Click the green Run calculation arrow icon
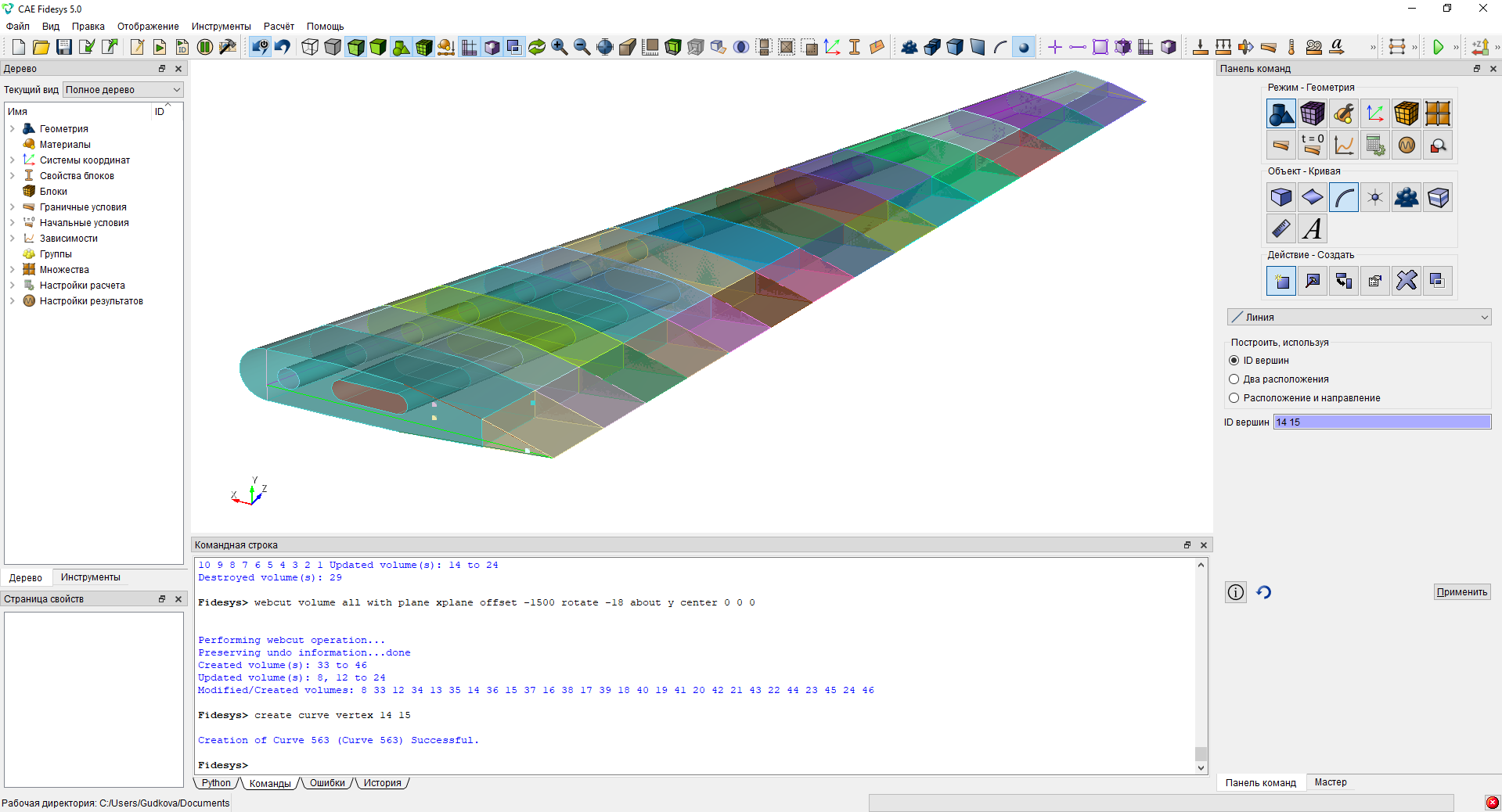1502x812 pixels. 1438,47
